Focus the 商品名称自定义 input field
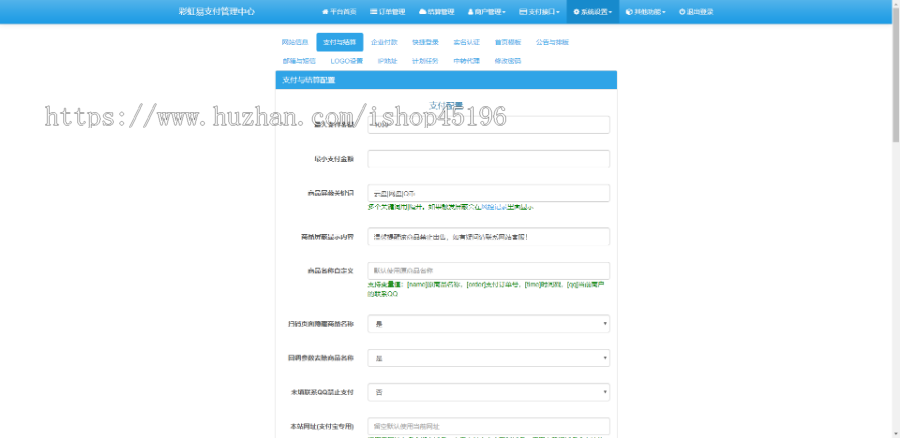Screen dimensions: 900x438 point(488,271)
